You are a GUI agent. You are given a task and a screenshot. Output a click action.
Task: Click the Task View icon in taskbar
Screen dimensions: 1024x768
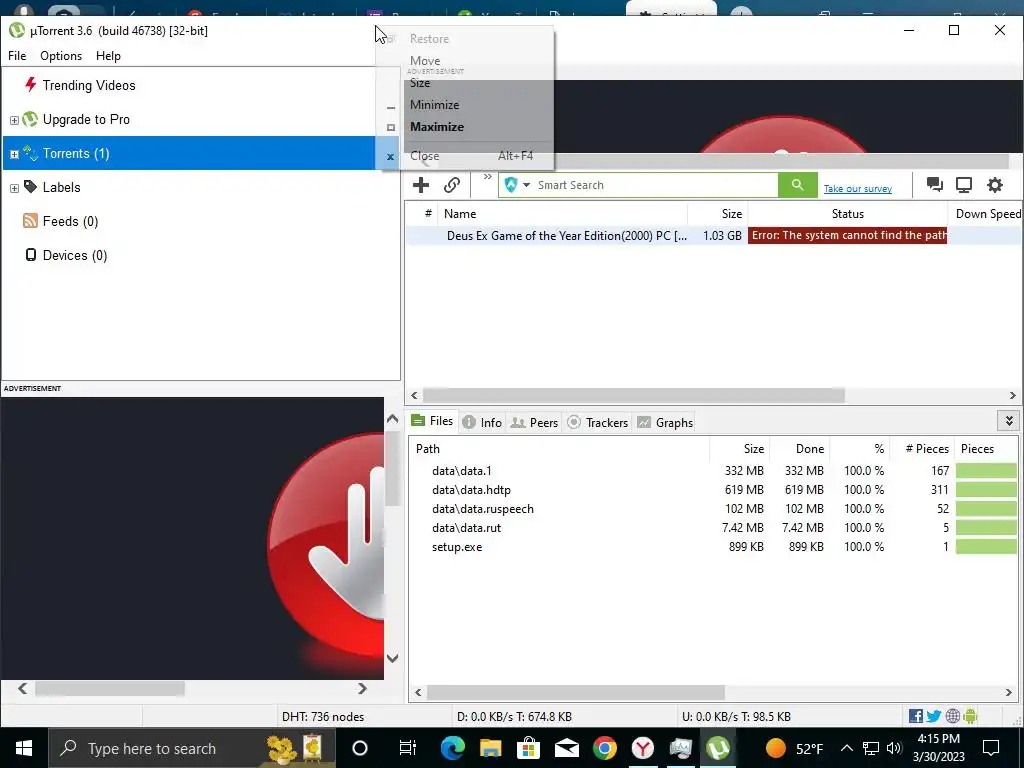tap(408, 748)
